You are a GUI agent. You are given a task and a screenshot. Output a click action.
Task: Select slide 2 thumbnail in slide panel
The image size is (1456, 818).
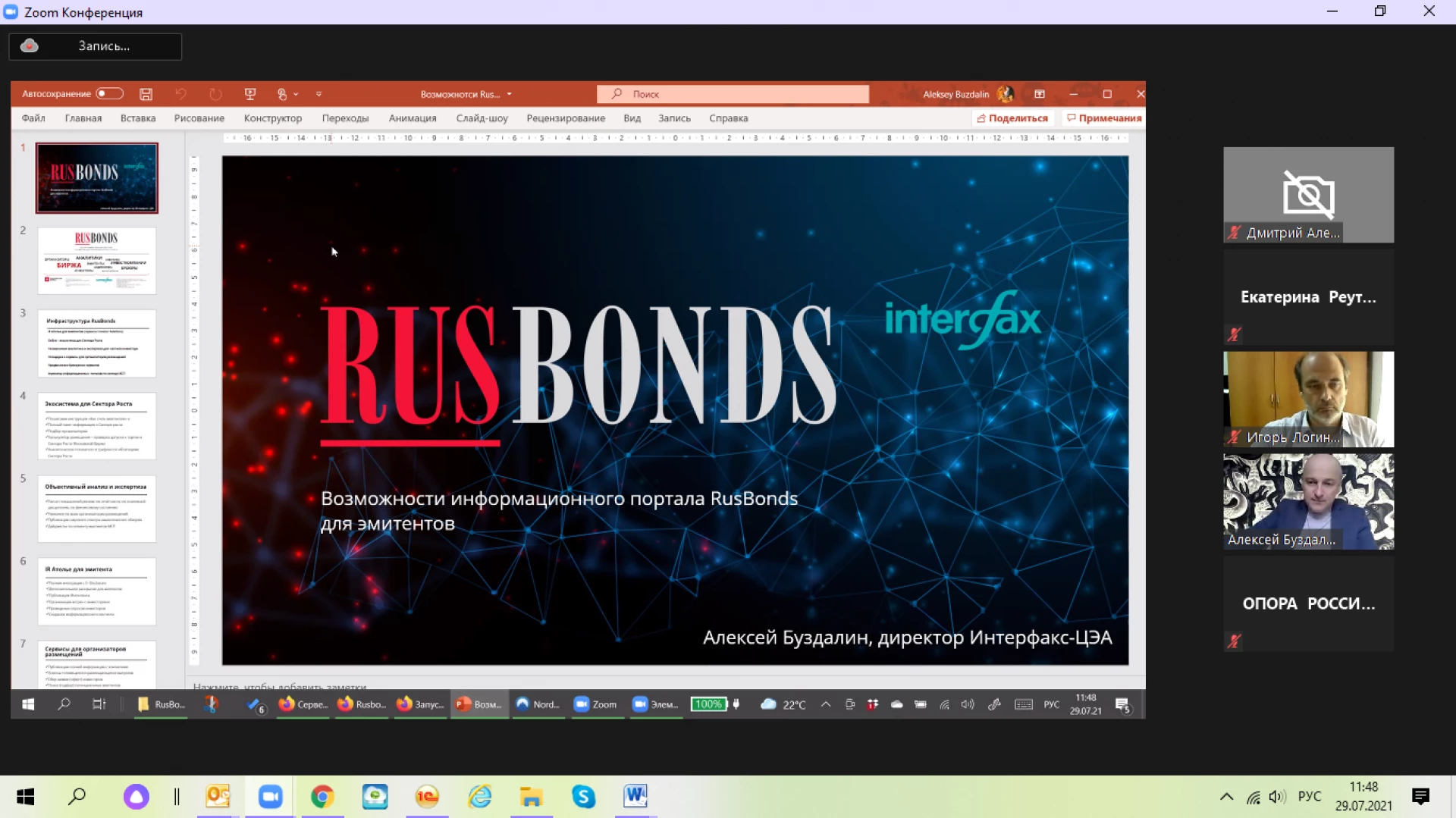97,261
